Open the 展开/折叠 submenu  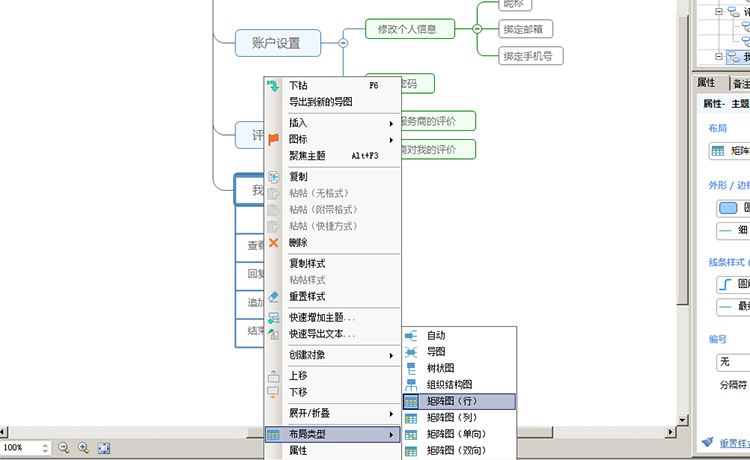(332, 413)
